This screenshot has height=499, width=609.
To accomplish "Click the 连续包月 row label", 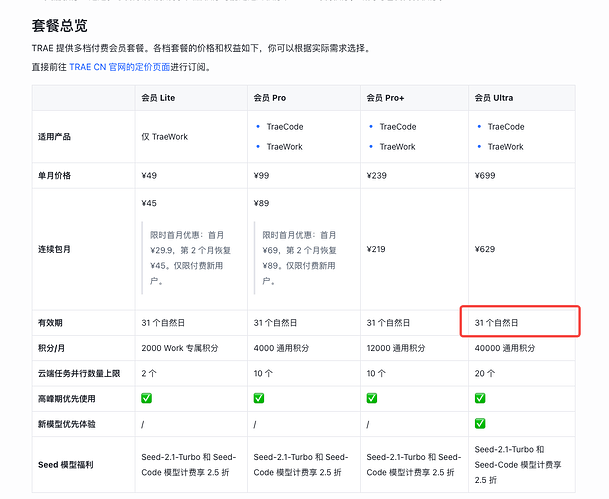I will (54, 249).
